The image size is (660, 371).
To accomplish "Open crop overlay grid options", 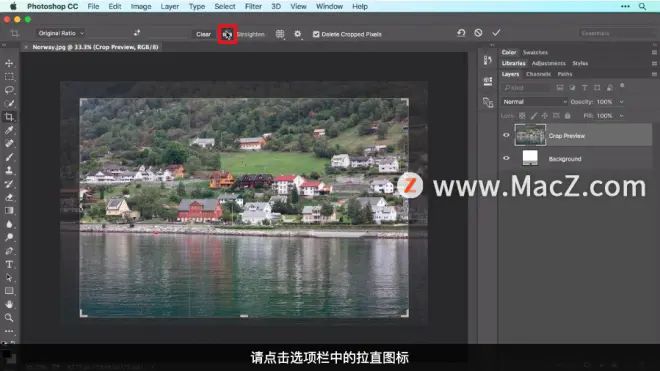I will click(280, 34).
